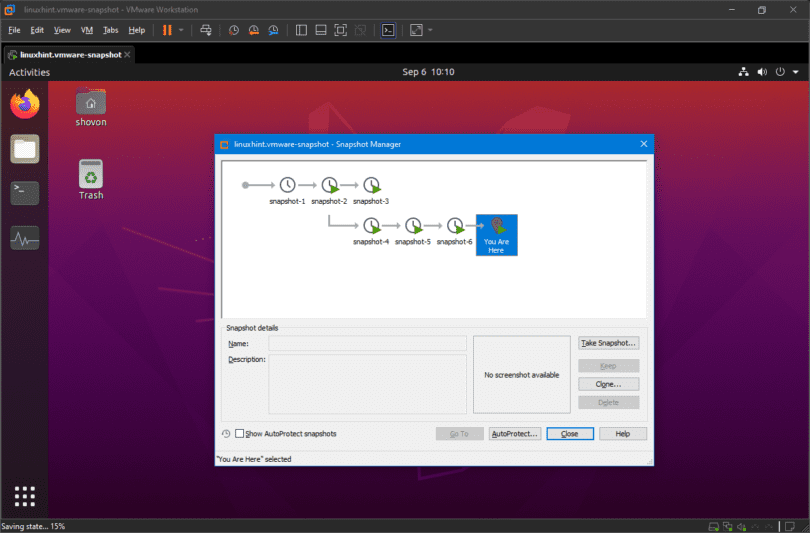Click the snapshot Description text area

pos(367,384)
